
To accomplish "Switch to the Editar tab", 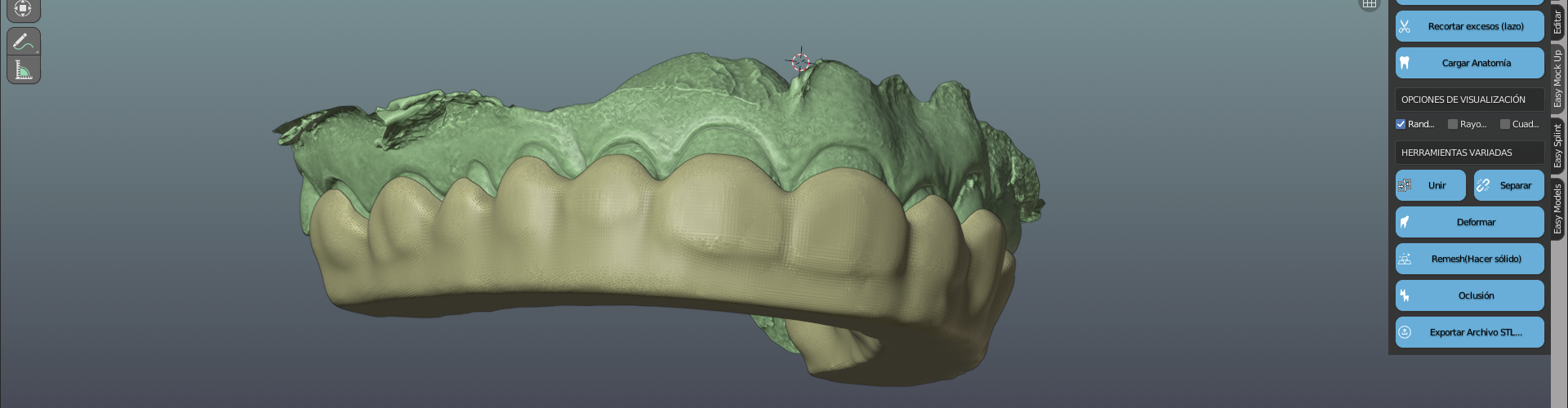I will click(x=1557, y=20).
